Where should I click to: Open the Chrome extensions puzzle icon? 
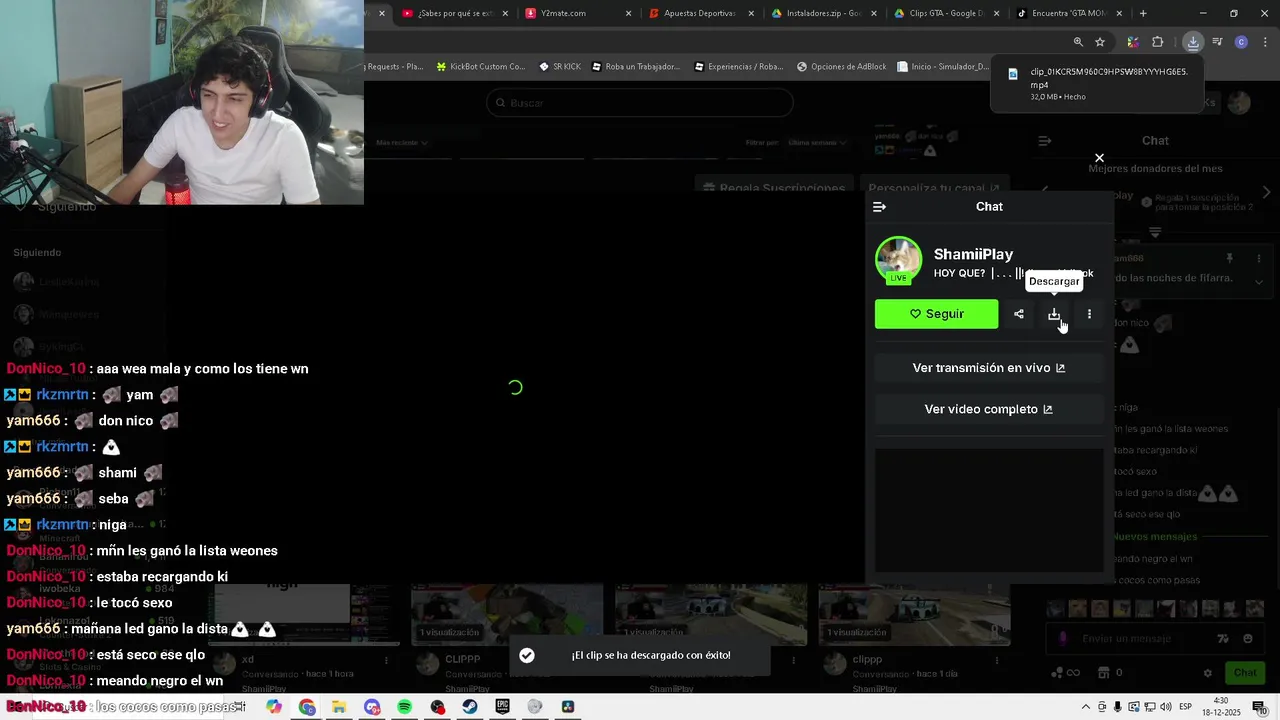click(1158, 42)
